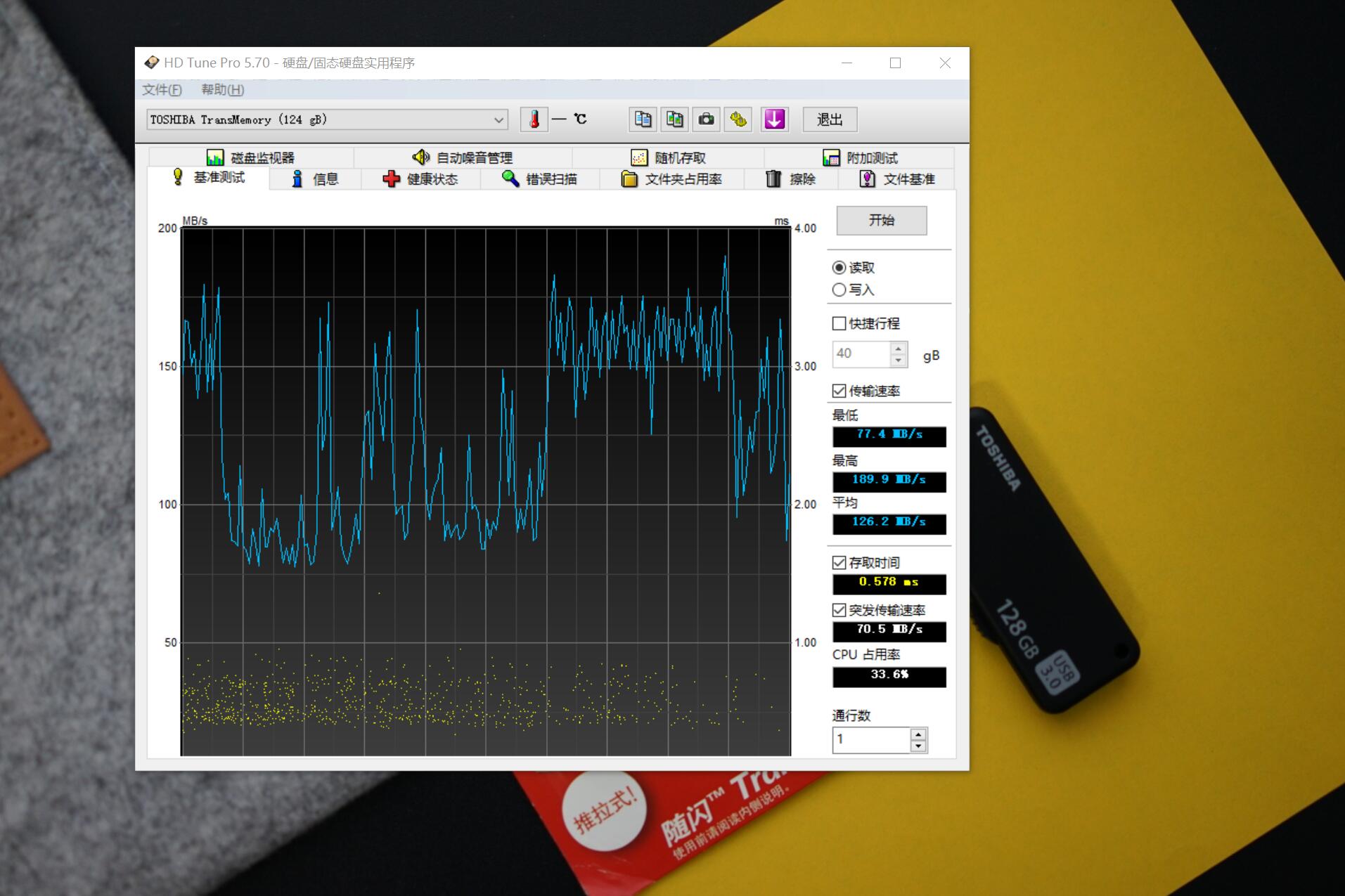The height and width of the screenshot is (896, 1345).
Task: Copy results to clipboard icon
Action: [x=643, y=119]
